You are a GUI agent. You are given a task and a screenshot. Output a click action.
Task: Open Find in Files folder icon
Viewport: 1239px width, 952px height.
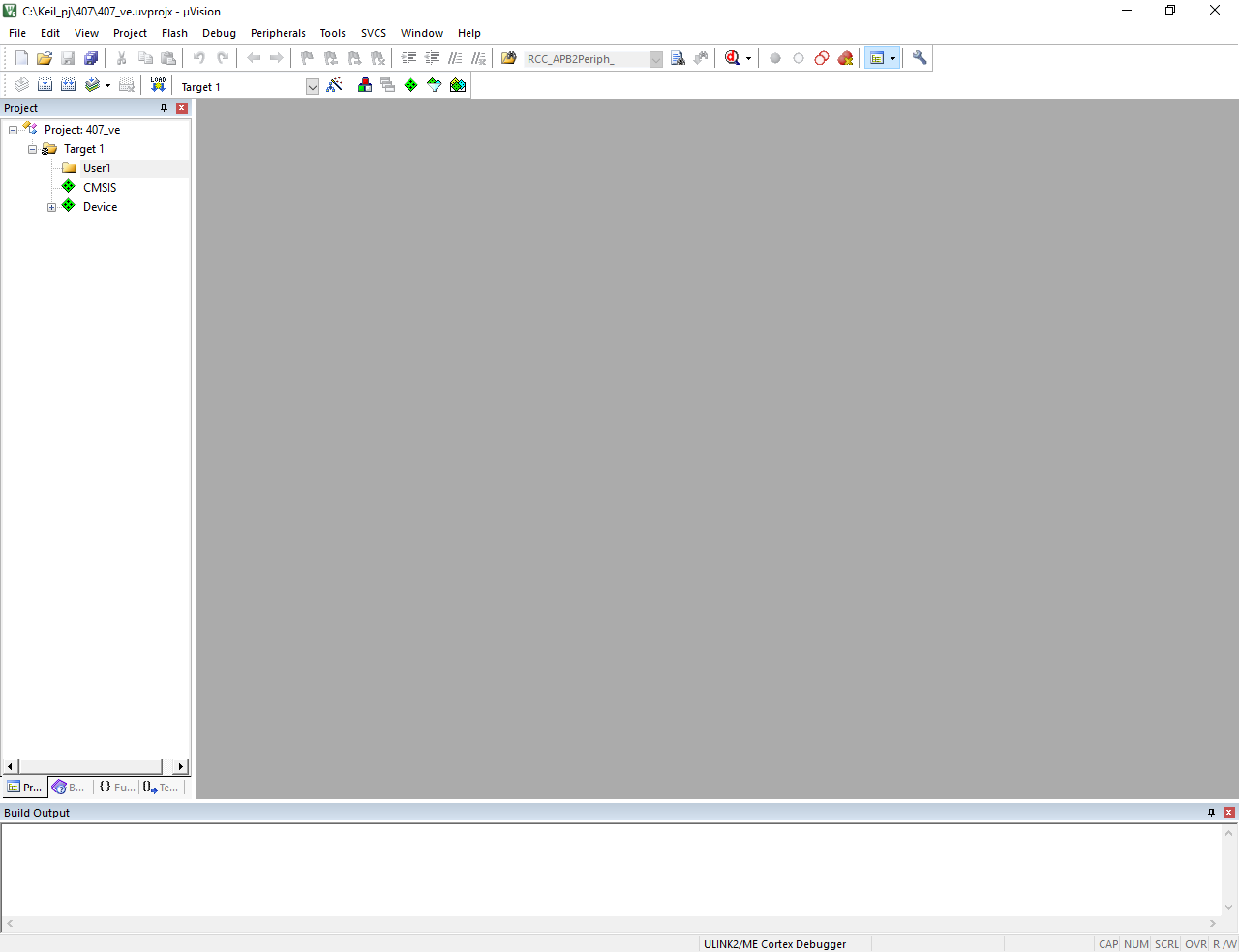509,58
